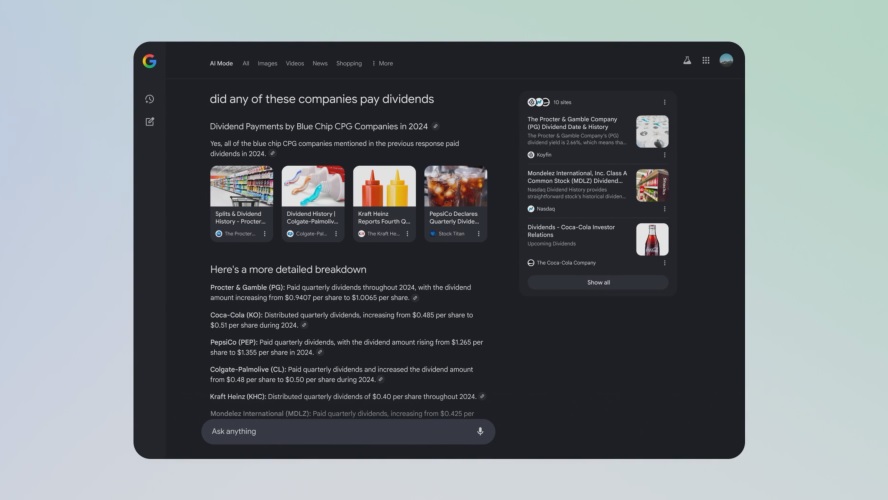
Task: Open options menu on PepsiCo card
Action: [x=479, y=234]
